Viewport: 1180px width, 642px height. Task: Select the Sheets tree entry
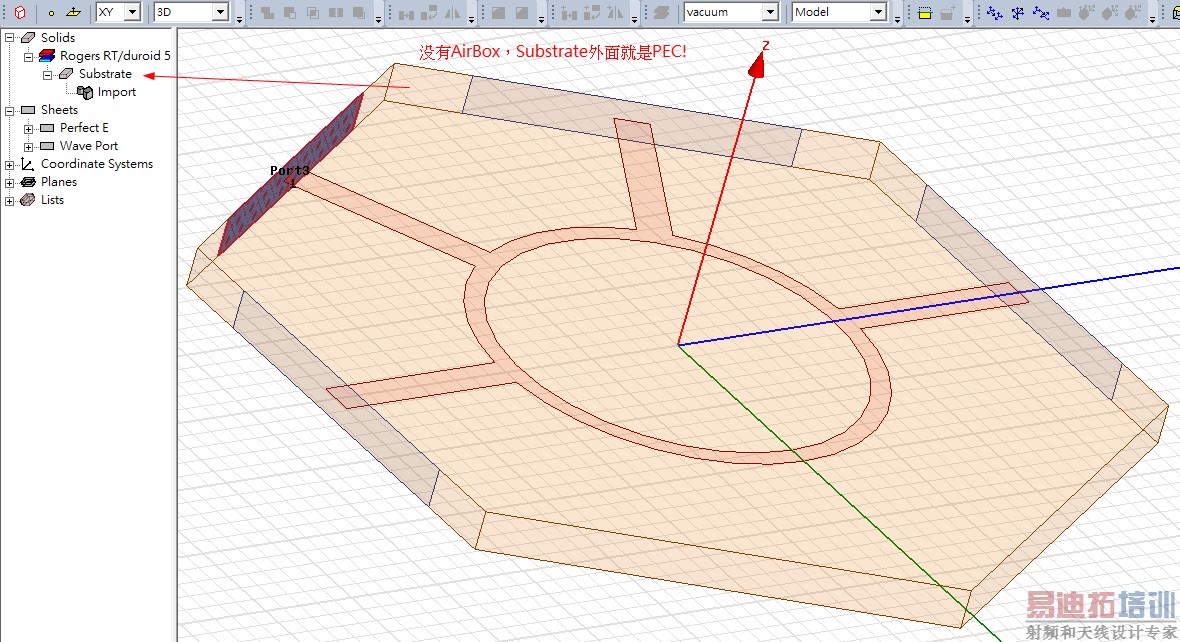point(59,110)
